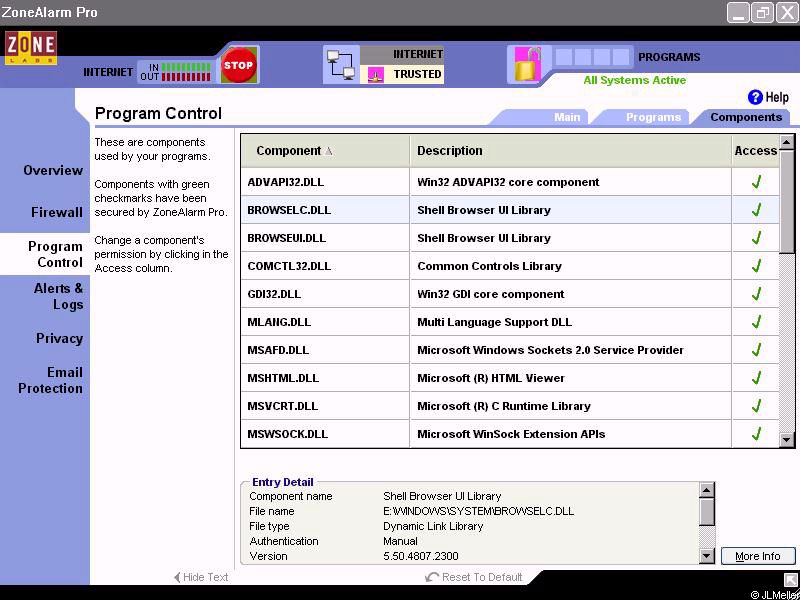Toggle access checkmark for MLANG.DLL
The height and width of the screenshot is (600, 800).
(x=756, y=322)
